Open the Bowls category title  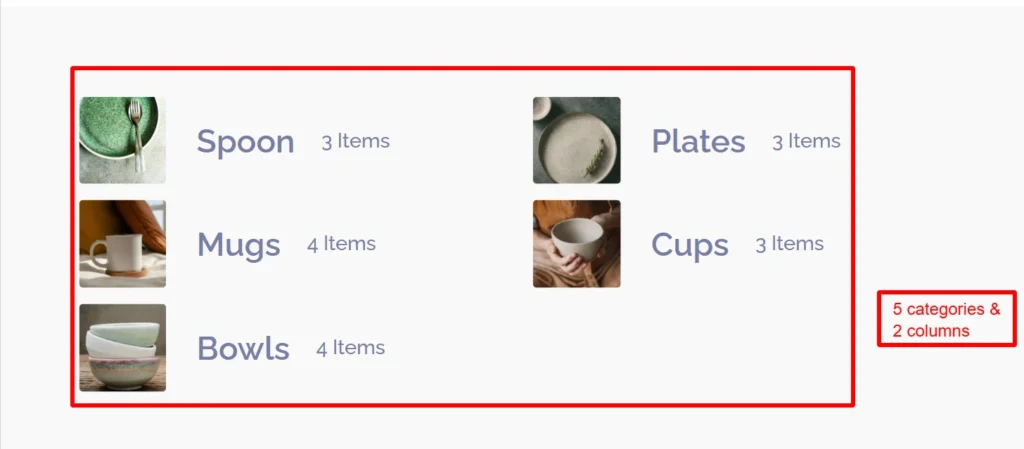pos(243,349)
